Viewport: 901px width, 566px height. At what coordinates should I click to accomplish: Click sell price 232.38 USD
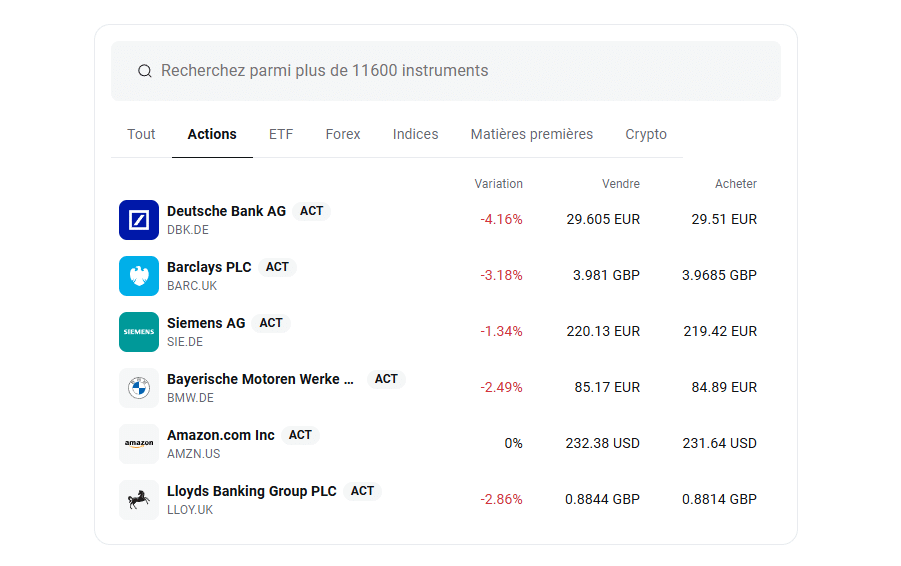603,444
